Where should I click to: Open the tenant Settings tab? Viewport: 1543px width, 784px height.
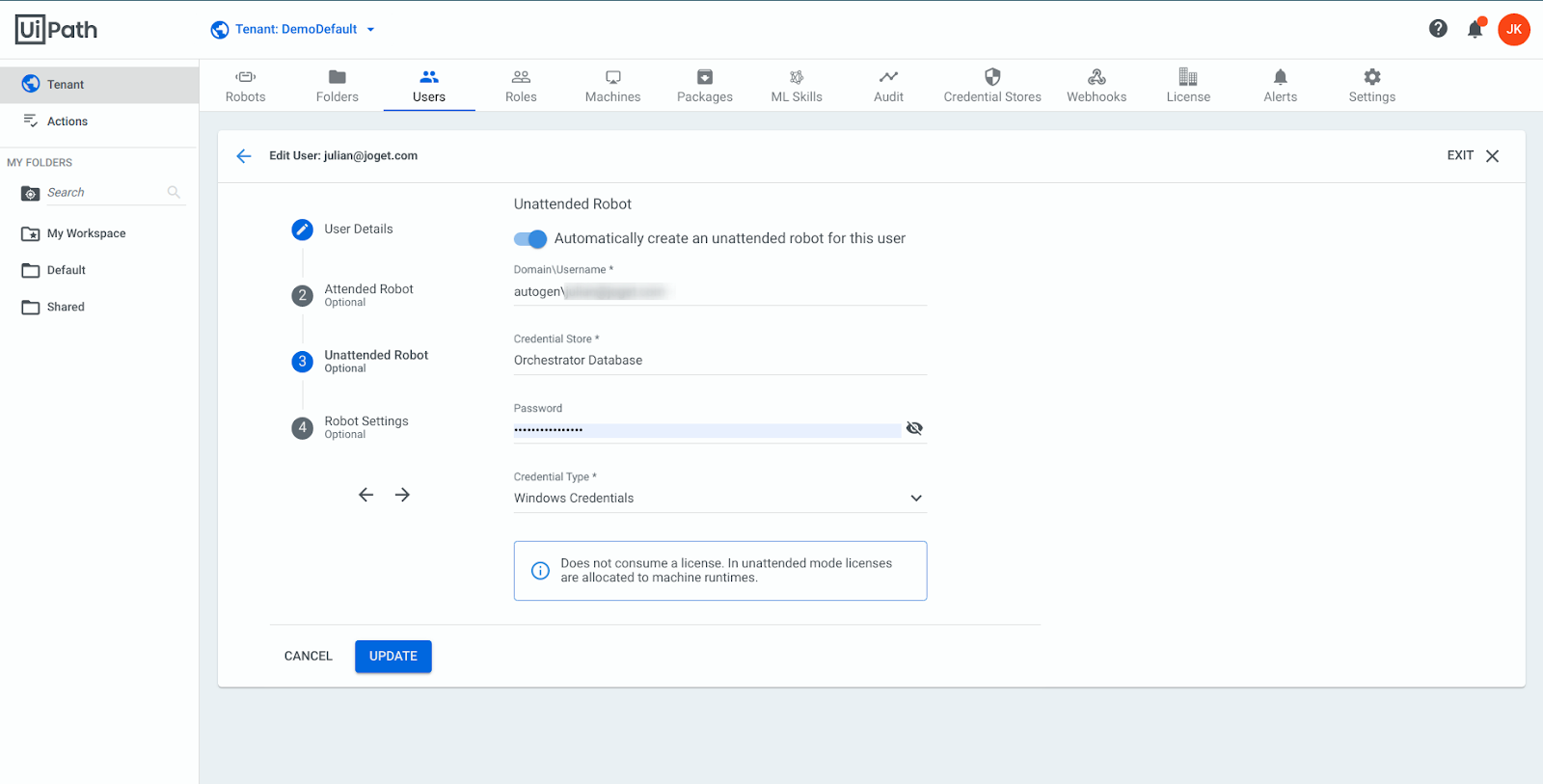coord(1371,86)
